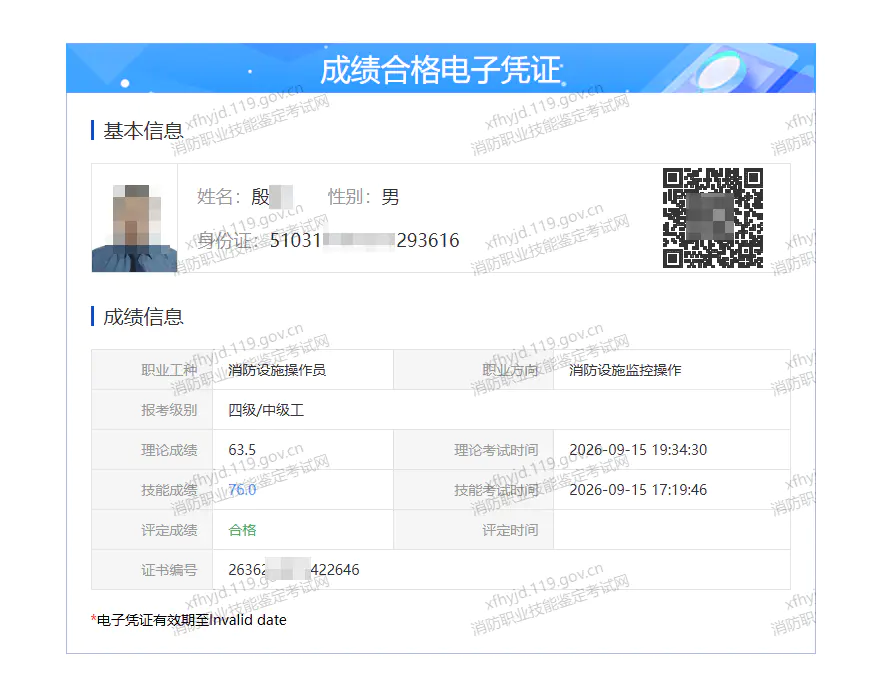Click the 证书编号 header cell

point(152,569)
